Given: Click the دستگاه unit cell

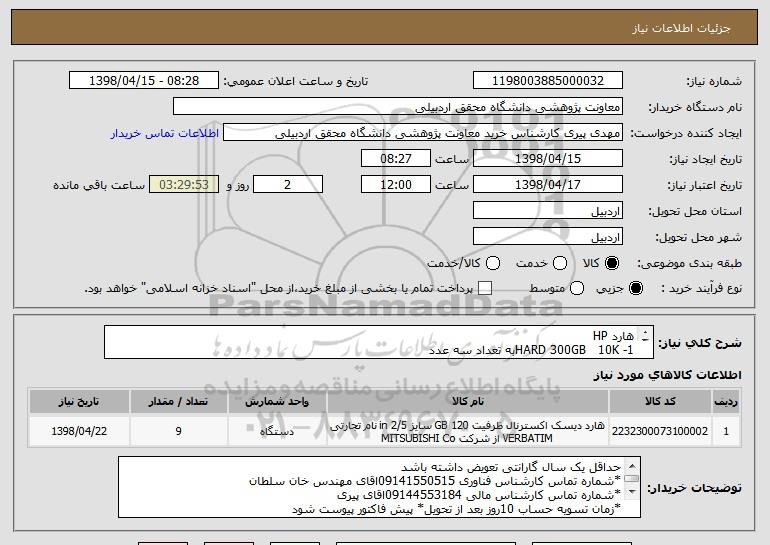Looking at the screenshot, I should click(277, 431).
